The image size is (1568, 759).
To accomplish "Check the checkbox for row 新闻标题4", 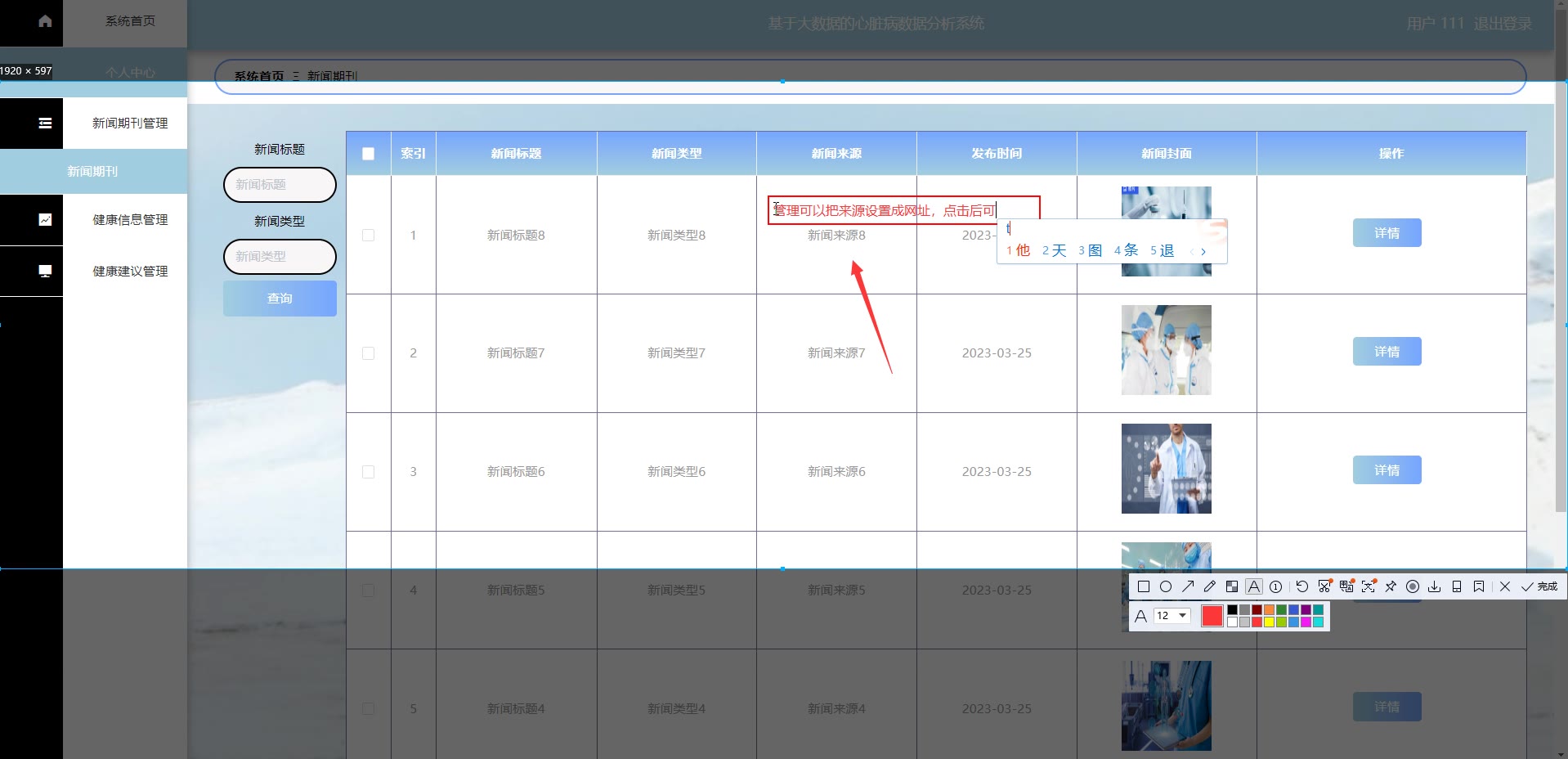I will pyautogui.click(x=368, y=709).
